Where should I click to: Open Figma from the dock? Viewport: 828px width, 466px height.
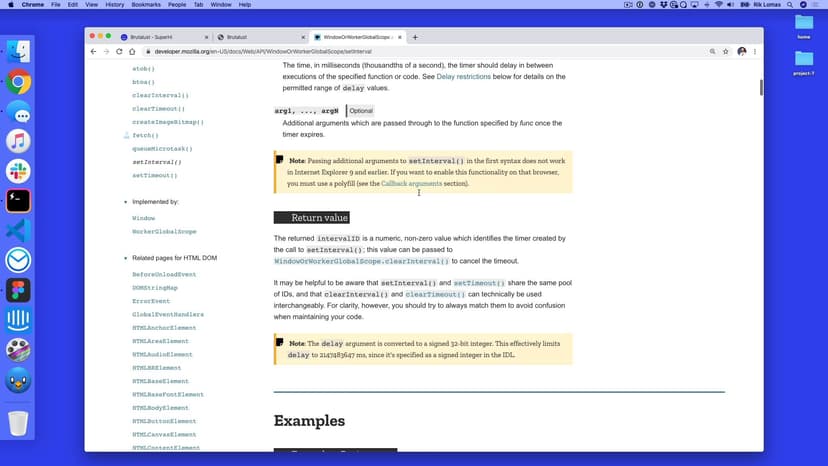click(18, 291)
